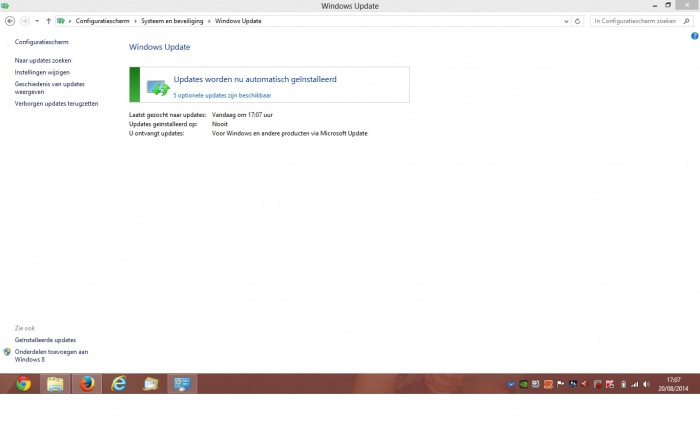Launch Google Chrome from the taskbar

point(24,384)
